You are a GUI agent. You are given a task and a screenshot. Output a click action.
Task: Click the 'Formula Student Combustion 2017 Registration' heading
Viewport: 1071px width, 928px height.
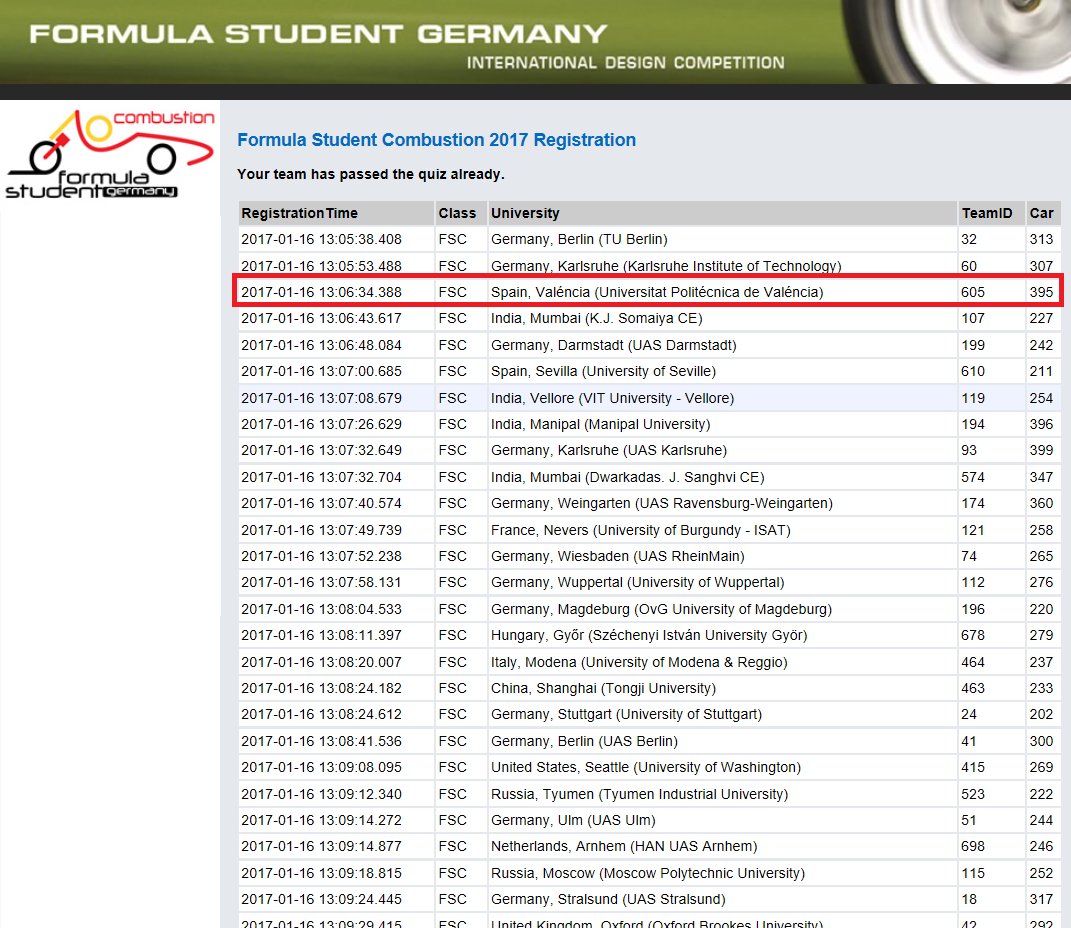(x=436, y=140)
